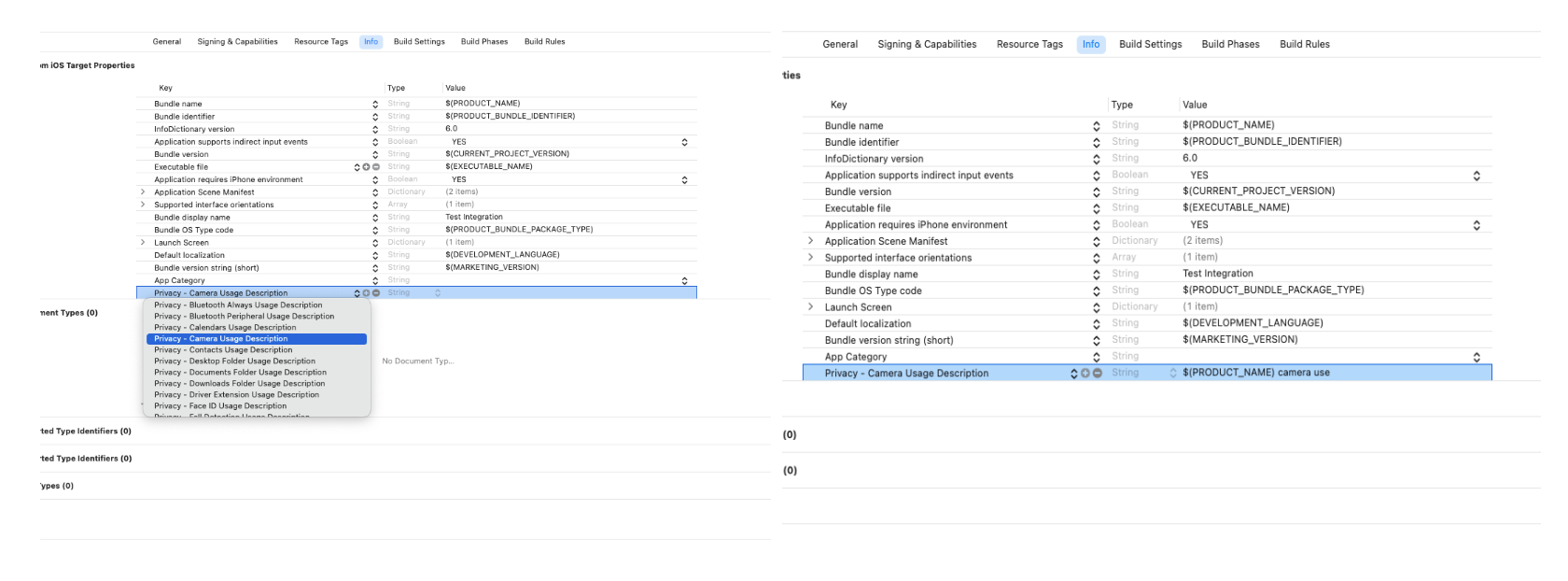Open App Category value dropdown in right panel
The height and width of the screenshot is (581, 1568).
[1477, 358]
